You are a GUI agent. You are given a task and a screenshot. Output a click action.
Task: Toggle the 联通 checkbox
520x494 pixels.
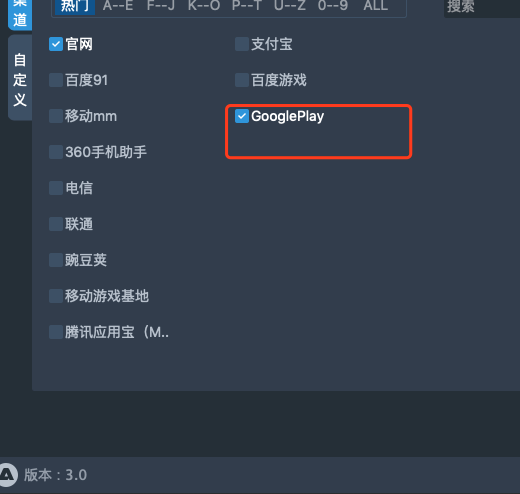click(56, 224)
